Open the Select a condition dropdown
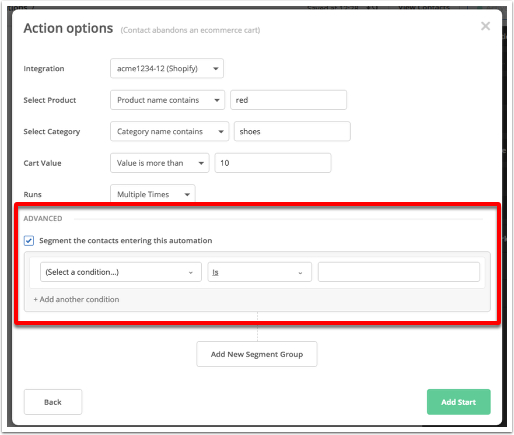The height and width of the screenshot is (435, 514). (121, 272)
